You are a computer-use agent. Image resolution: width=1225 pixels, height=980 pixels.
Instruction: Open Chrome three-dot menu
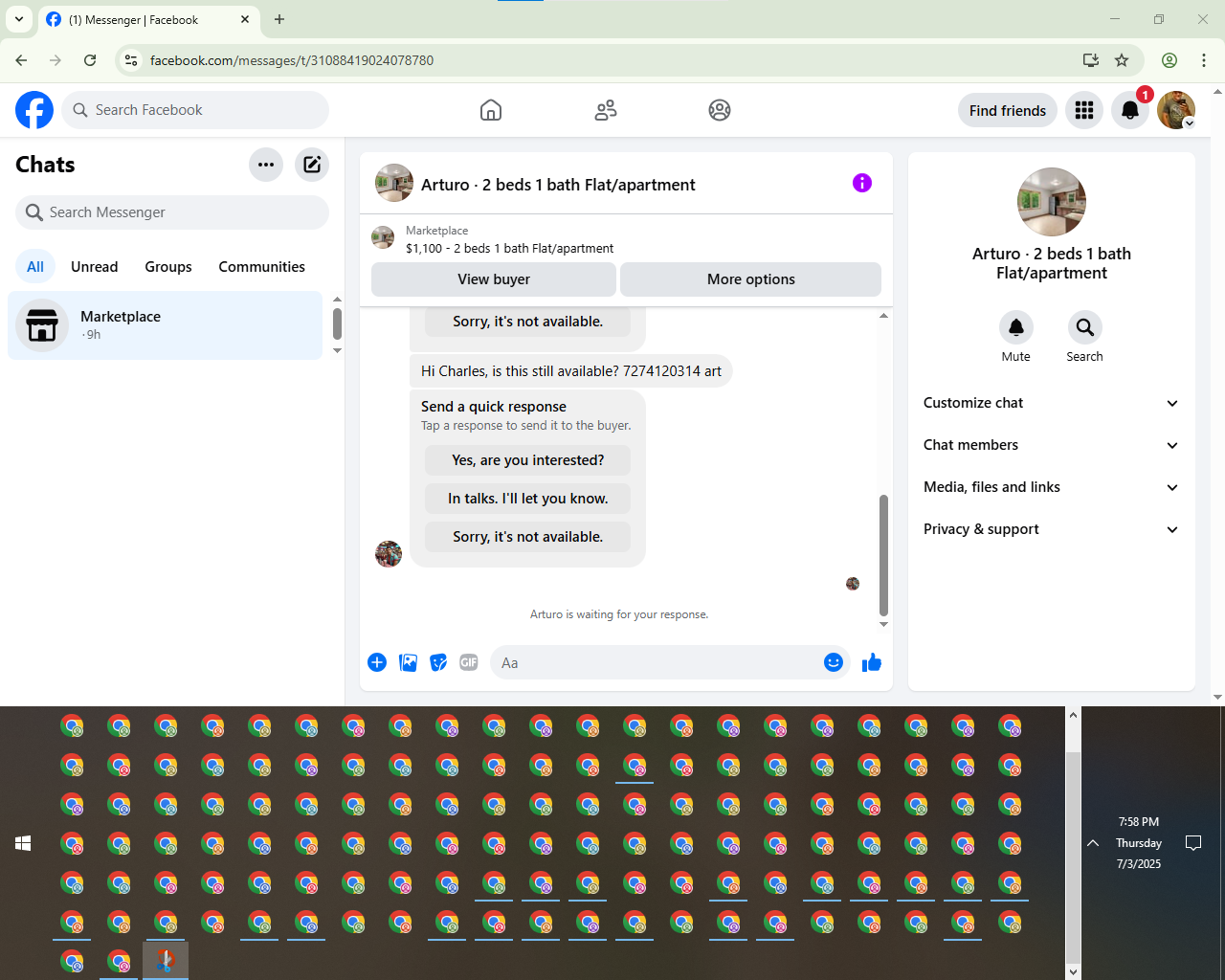(x=1204, y=60)
